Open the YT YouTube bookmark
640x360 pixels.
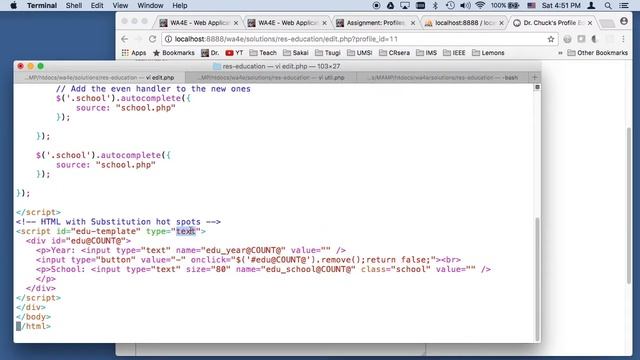tap(234, 53)
